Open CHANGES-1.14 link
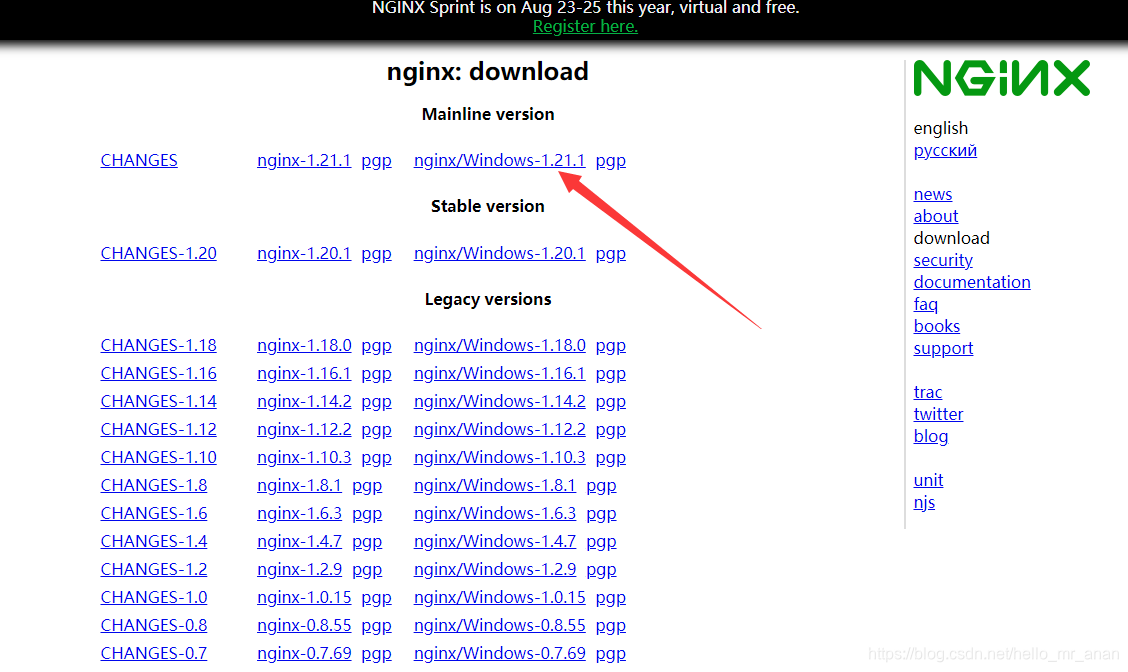Image resolution: width=1128 pixels, height=672 pixels. [x=158, y=401]
